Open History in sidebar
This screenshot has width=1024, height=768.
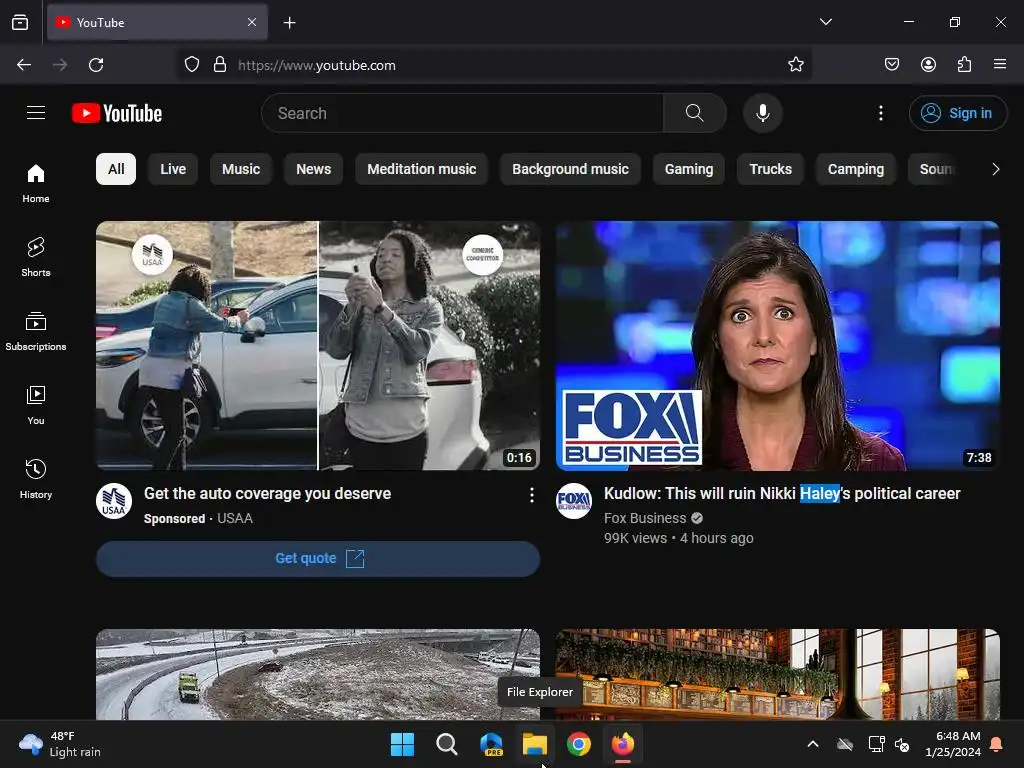36,479
